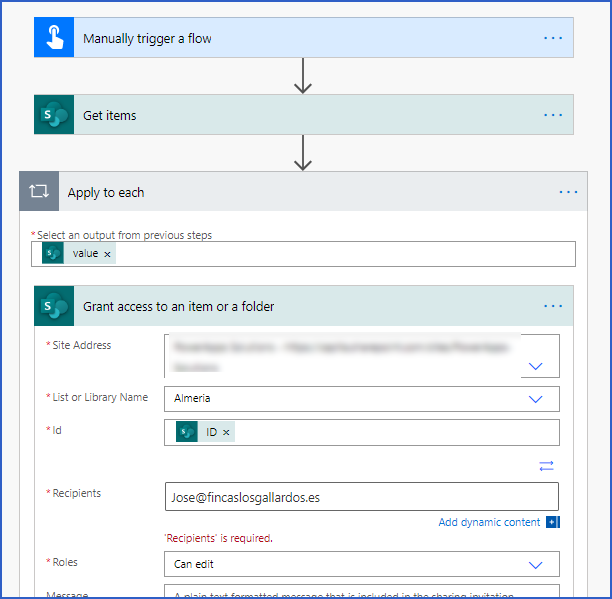
Task: Open the Grant access action ellipsis menu
Action: (553, 306)
